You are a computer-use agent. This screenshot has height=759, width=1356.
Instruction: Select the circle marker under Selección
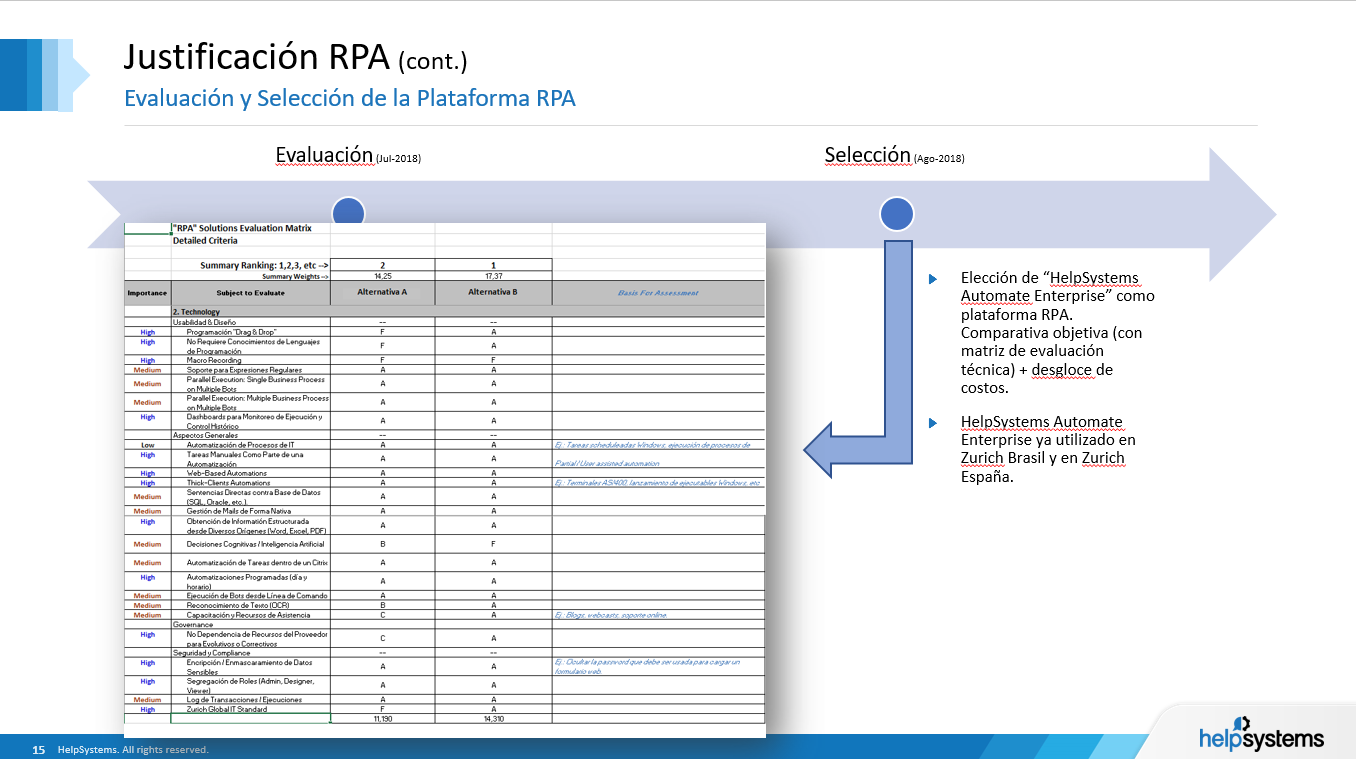pyautogui.click(x=896, y=215)
